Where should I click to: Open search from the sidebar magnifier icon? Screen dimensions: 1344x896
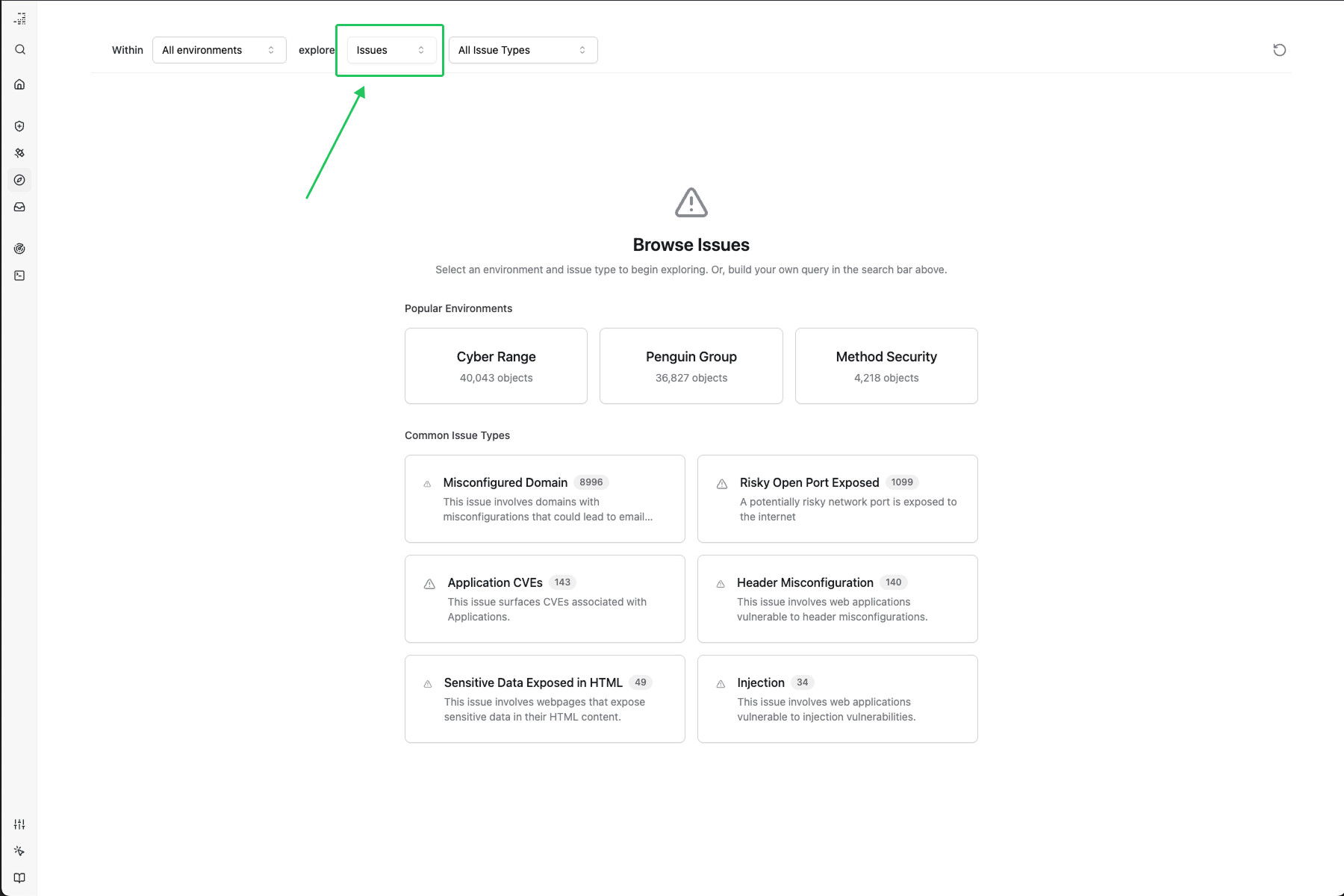pos(20,50)
